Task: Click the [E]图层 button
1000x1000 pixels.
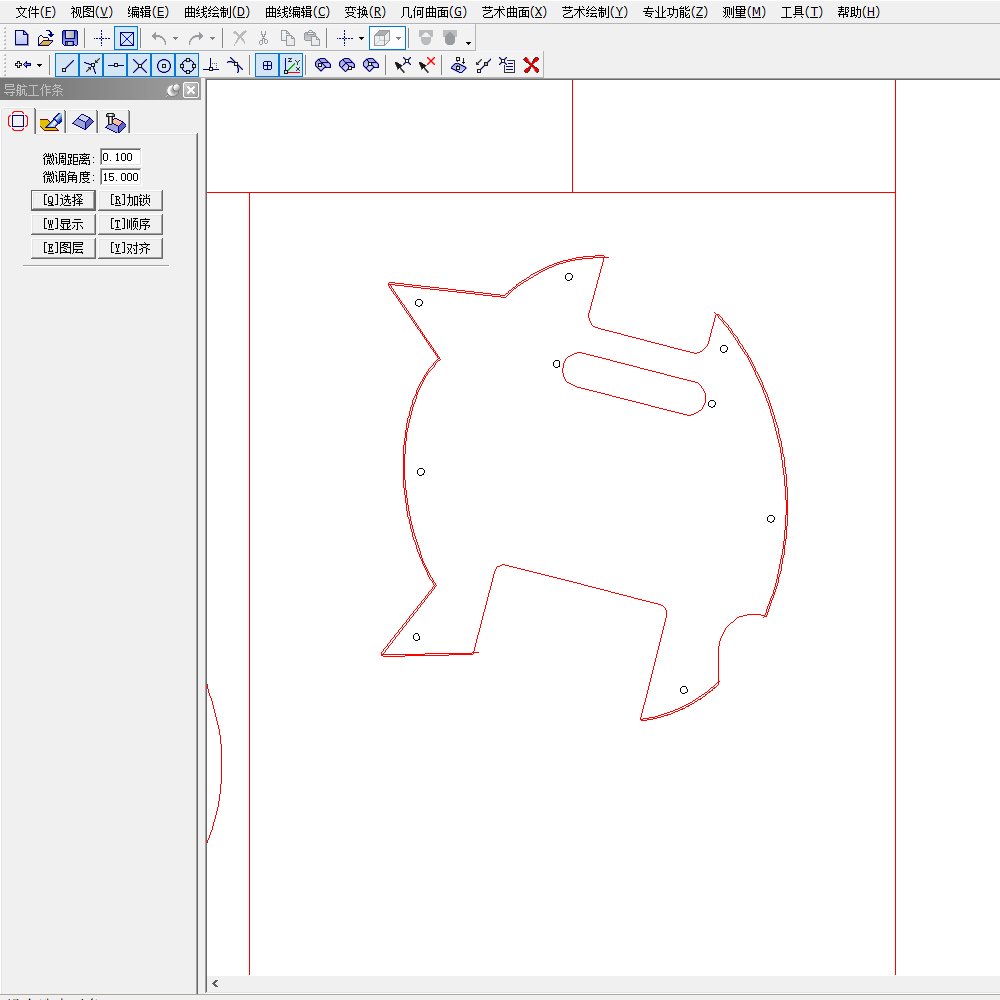Action: point(63,248)
